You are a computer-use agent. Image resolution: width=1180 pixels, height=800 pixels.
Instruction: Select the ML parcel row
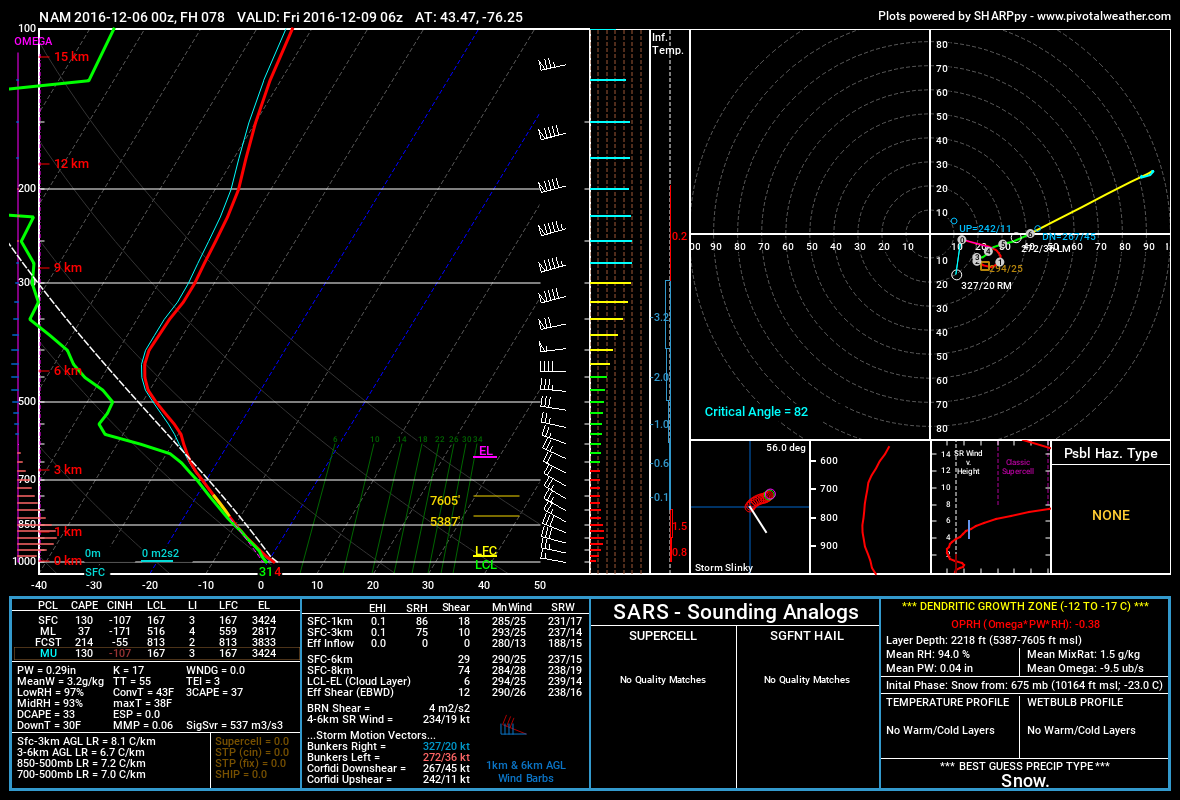click(156, 631)
